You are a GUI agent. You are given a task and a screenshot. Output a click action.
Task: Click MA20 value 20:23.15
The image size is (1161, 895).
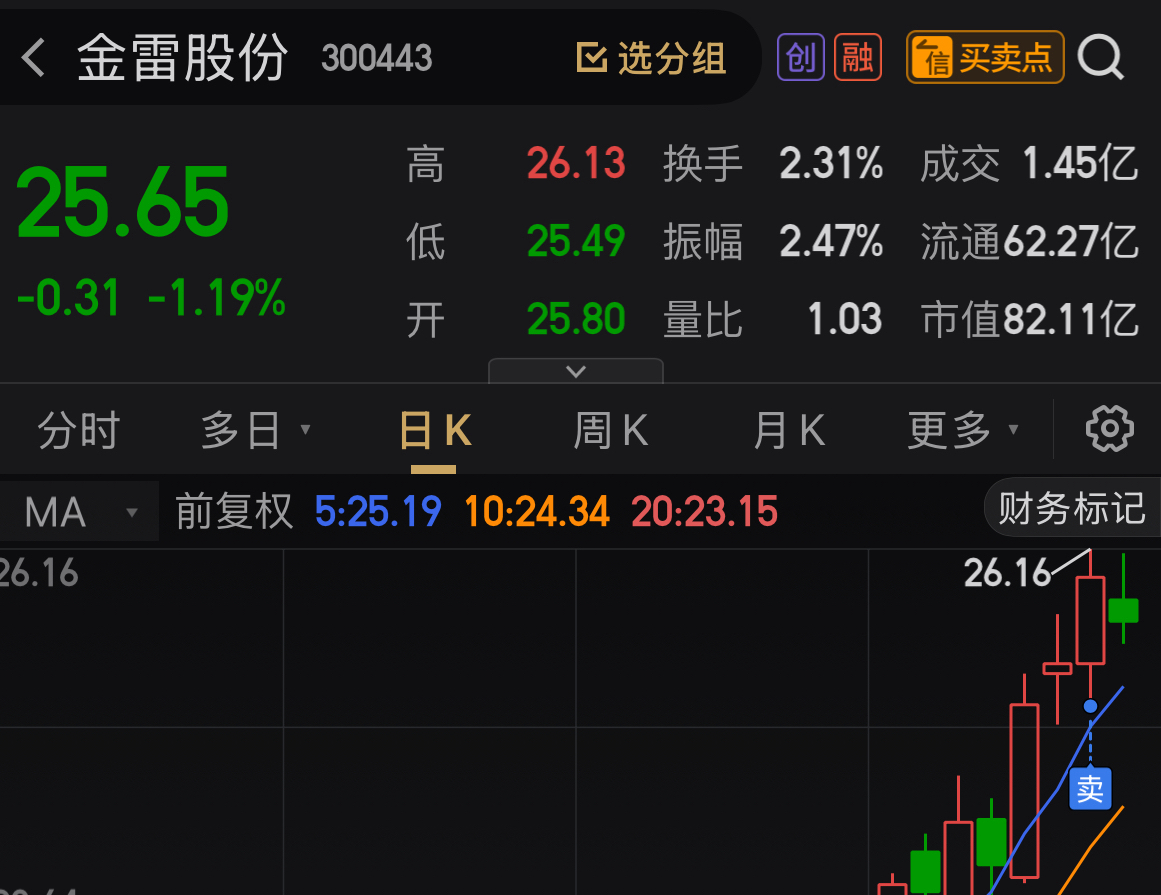click(x=704, y=512)
